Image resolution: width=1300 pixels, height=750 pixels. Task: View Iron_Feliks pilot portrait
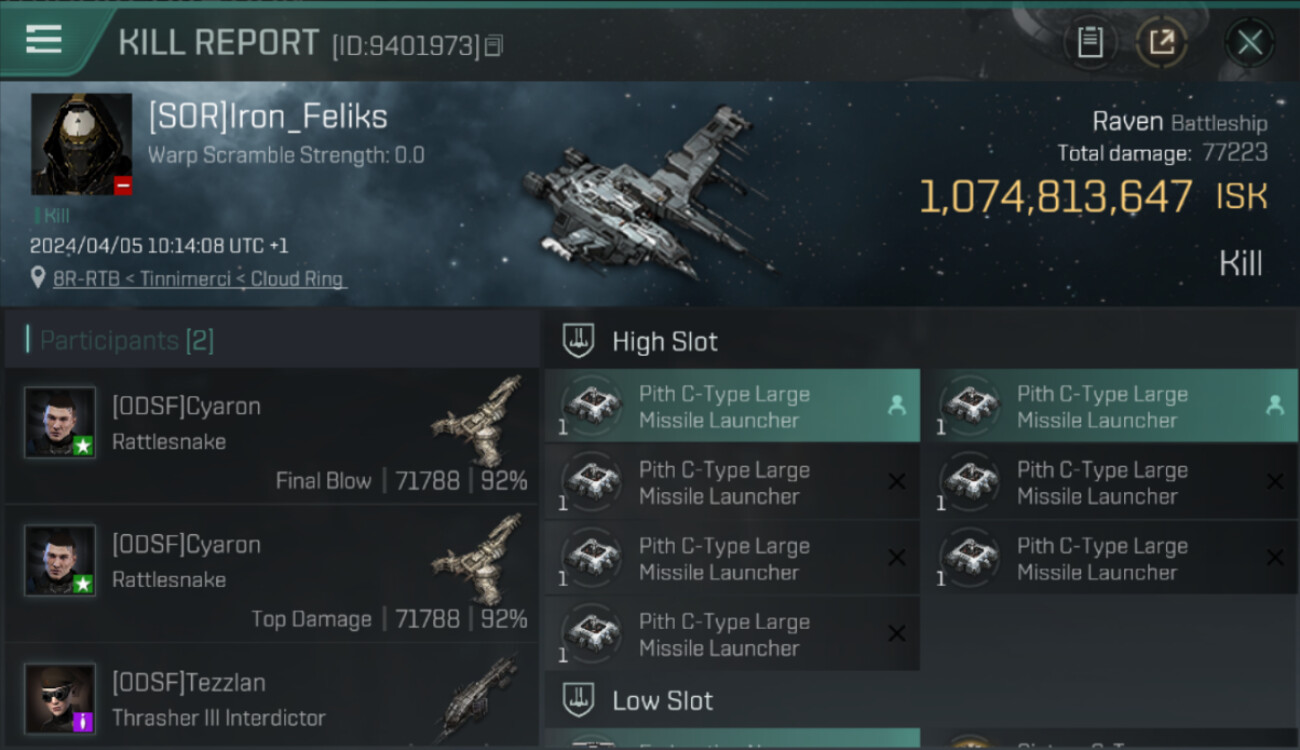coord(81,144)
